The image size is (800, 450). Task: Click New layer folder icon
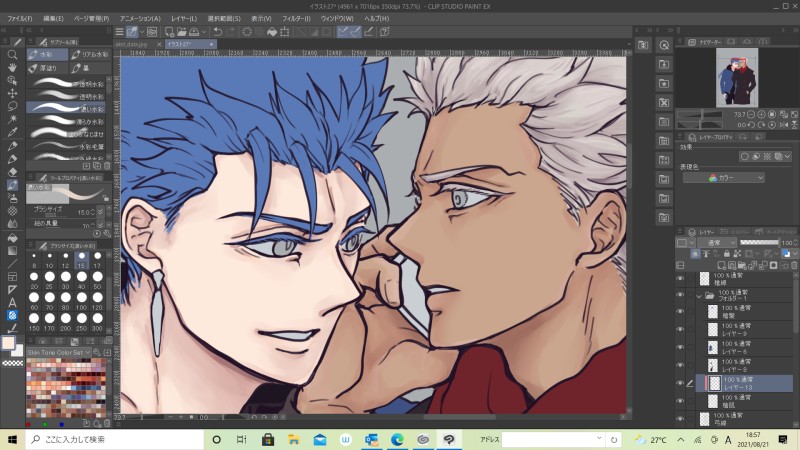pyautogui.click(x=743, y=265)
